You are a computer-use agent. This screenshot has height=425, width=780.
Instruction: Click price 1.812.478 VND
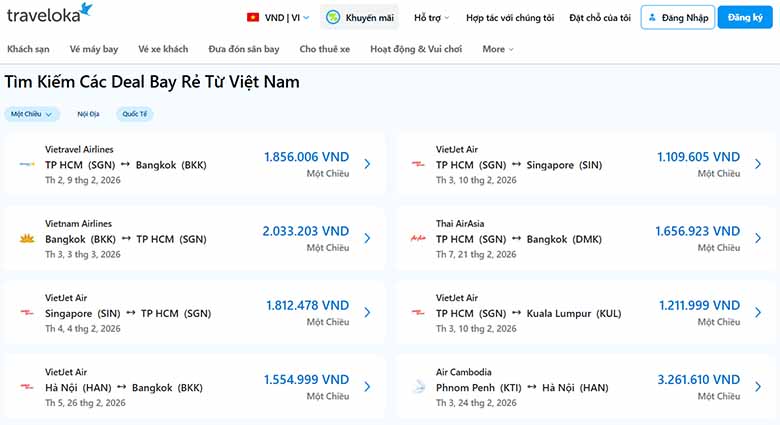tap(307, 305)
